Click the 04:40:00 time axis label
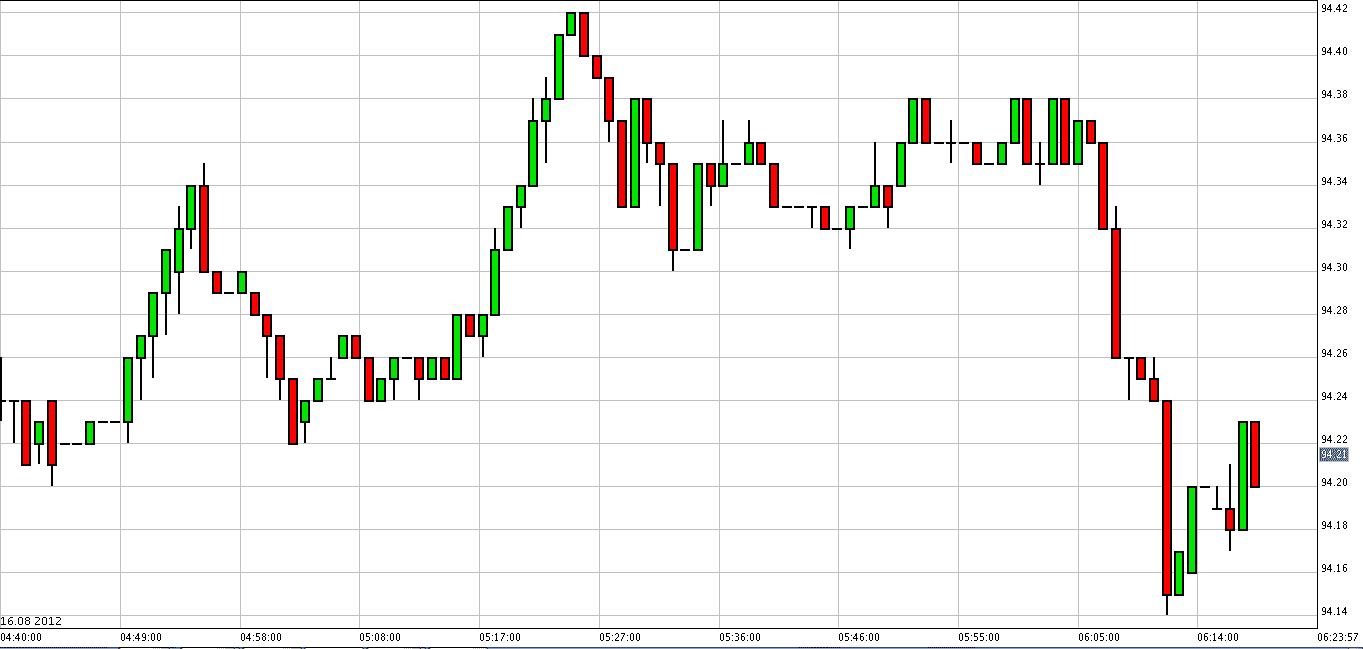This screenshot has width=1363, height=649. [21, 637]
